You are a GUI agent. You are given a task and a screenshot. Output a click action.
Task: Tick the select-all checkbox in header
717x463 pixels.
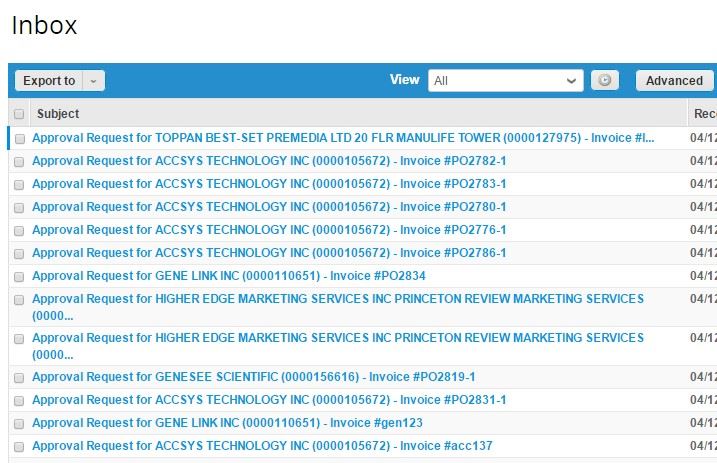pos(19,114)
